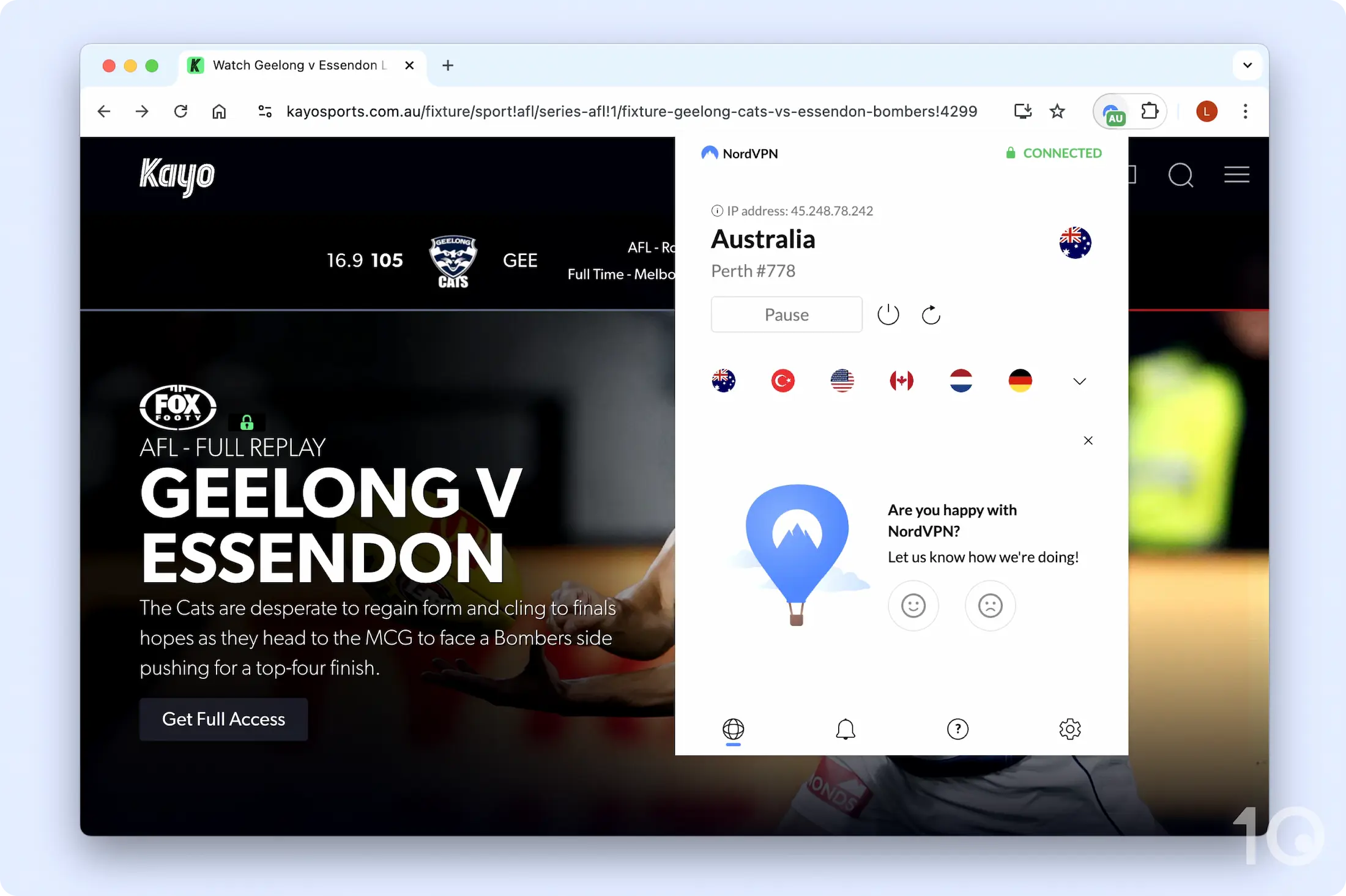Dismiss the NordVPN satisfaction survey

point(1088,440)
